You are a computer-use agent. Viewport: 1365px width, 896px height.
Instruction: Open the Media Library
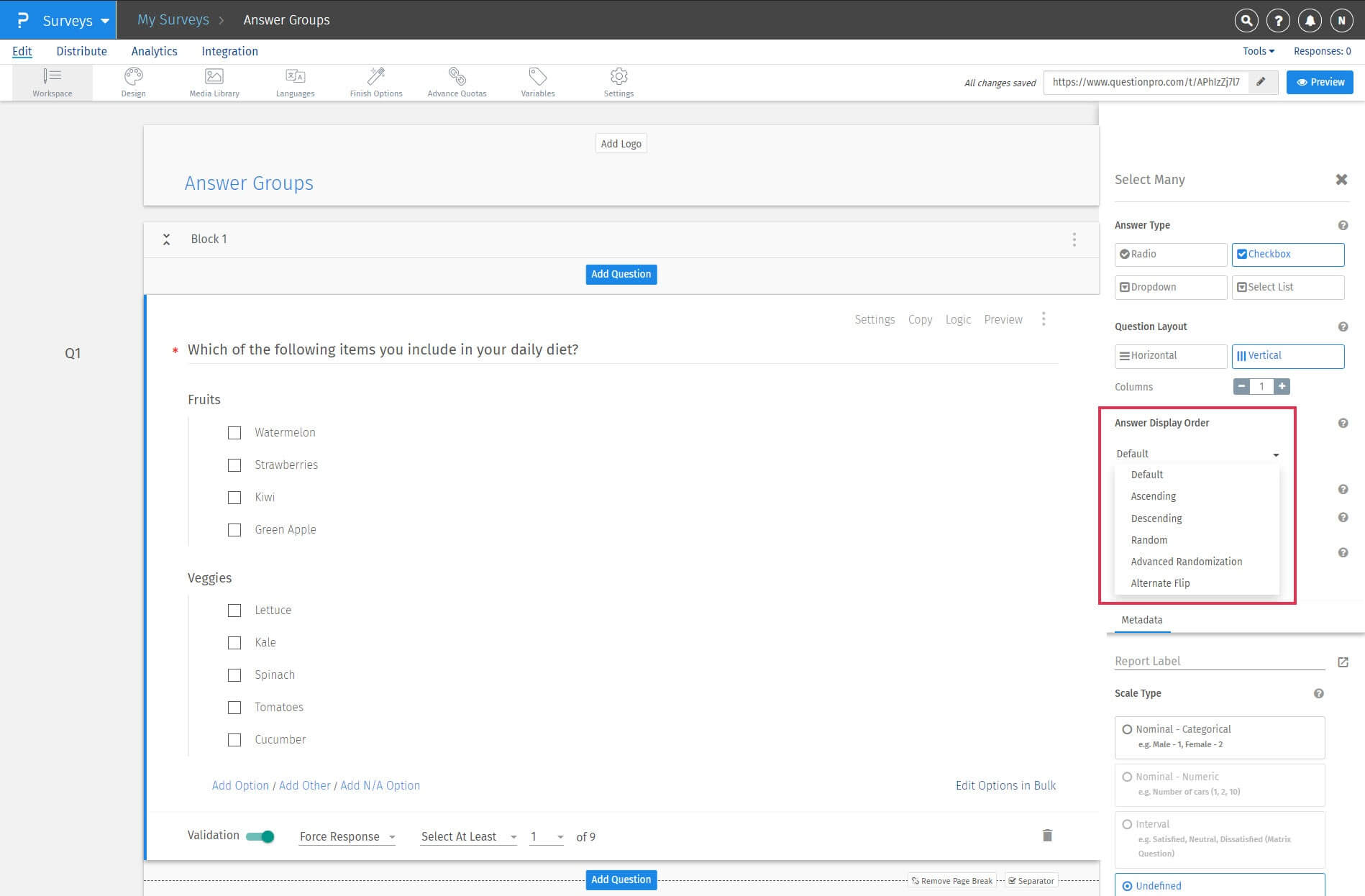click(213, 81)
